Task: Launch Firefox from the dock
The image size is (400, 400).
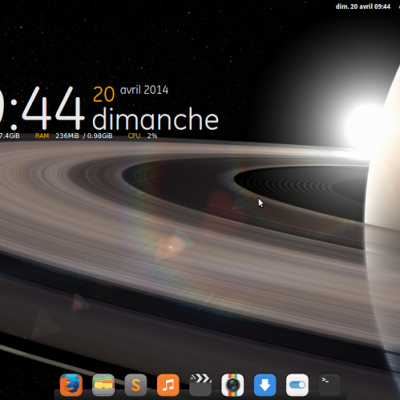Action: (x=71, y=385)
